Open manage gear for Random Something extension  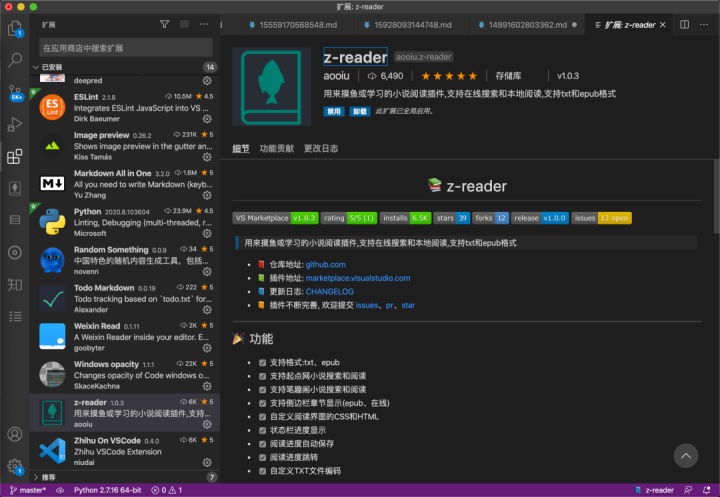[207, 271]
